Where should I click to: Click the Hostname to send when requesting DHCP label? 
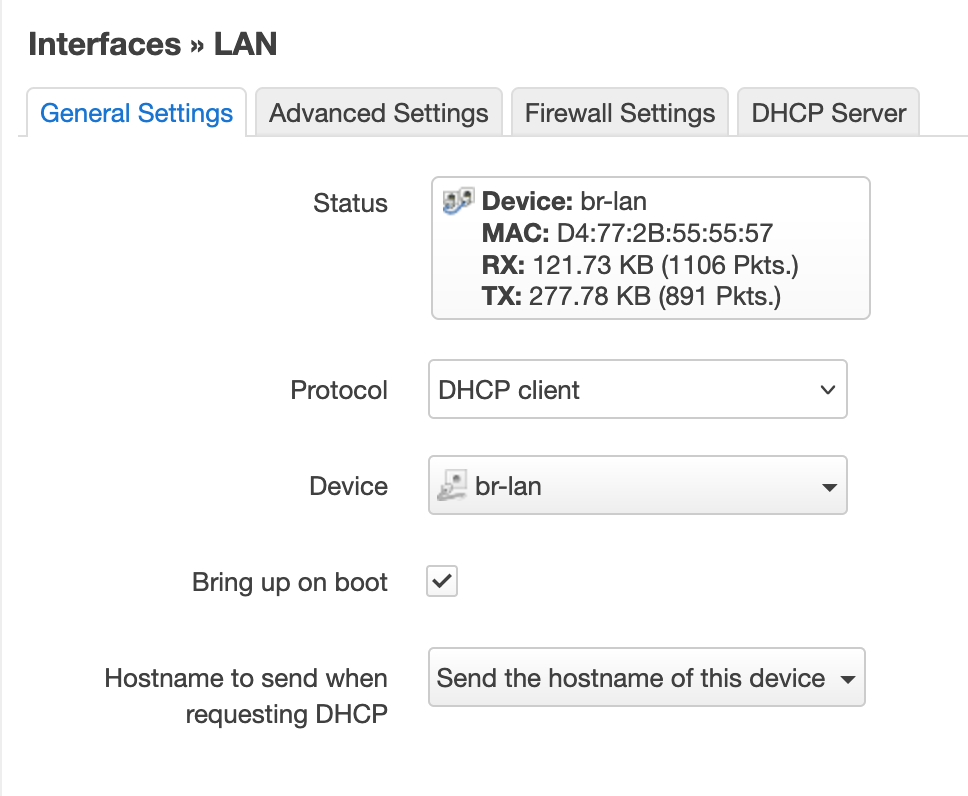[x=246, y=696]
